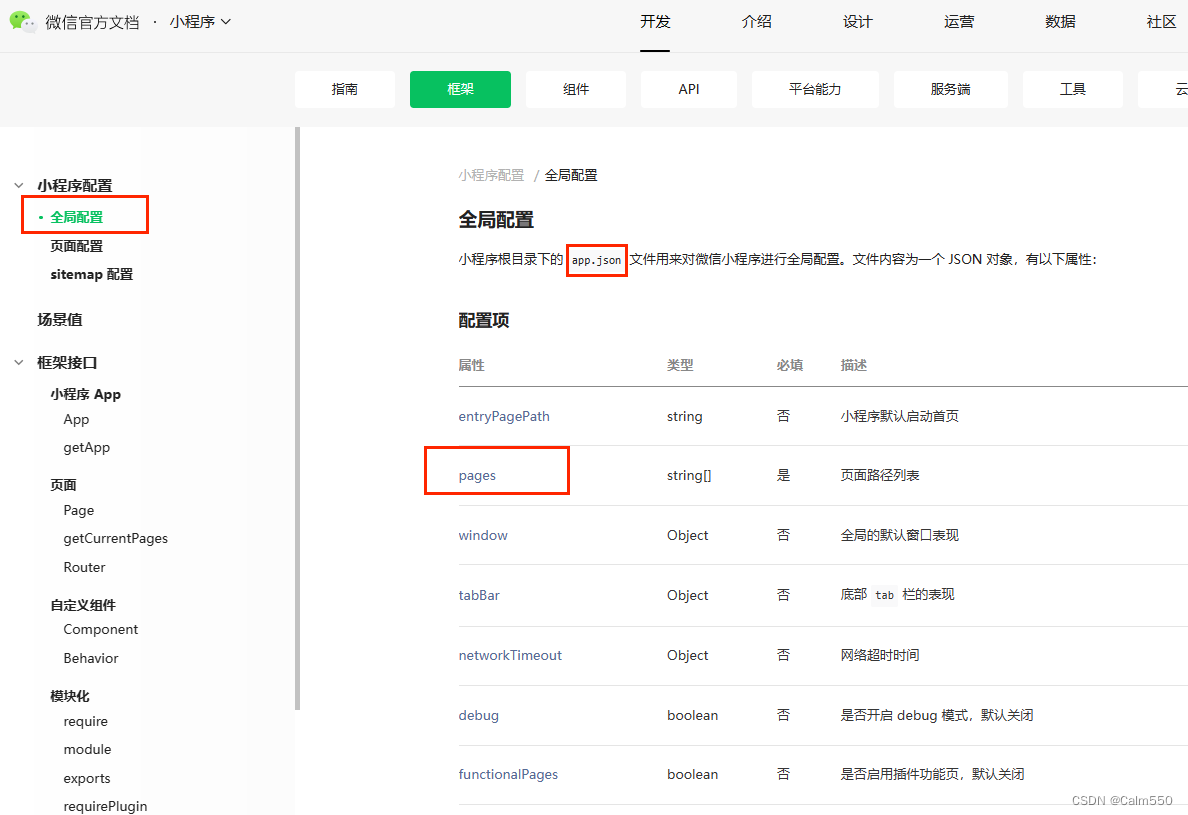Select the 开发 top navigation tab
Screen dimensions: 1188x815
pyautogui.click(x=655, y=22)
